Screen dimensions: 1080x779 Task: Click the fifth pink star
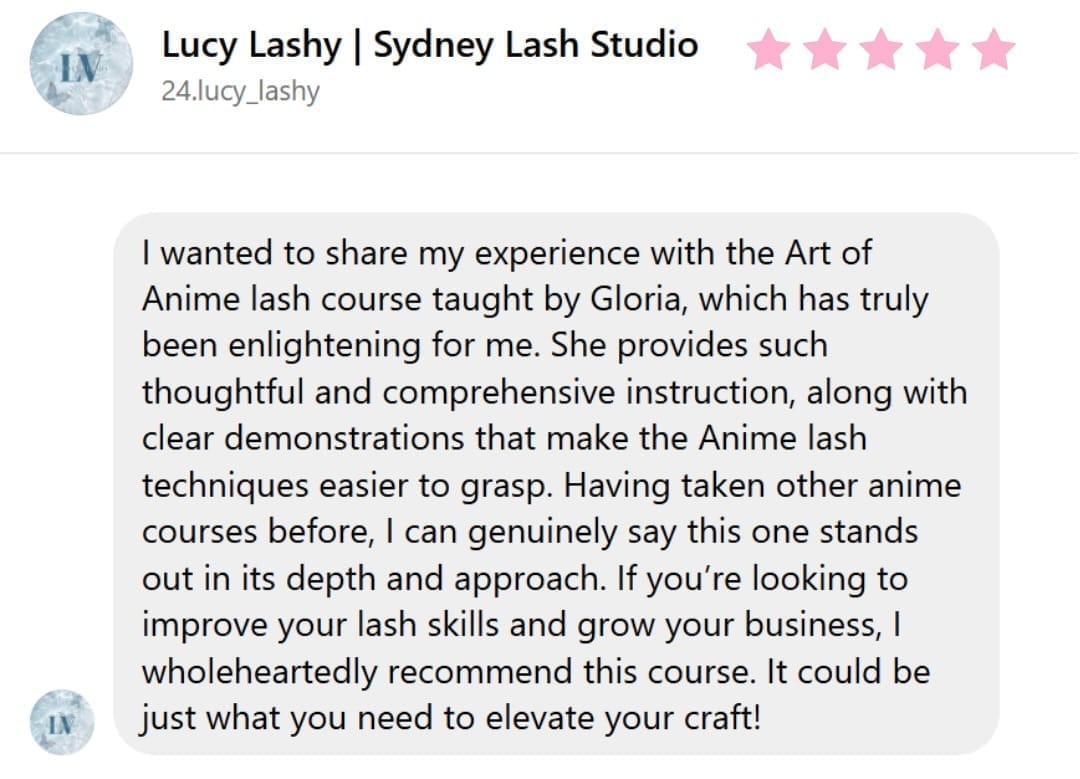tap(995, 50)
